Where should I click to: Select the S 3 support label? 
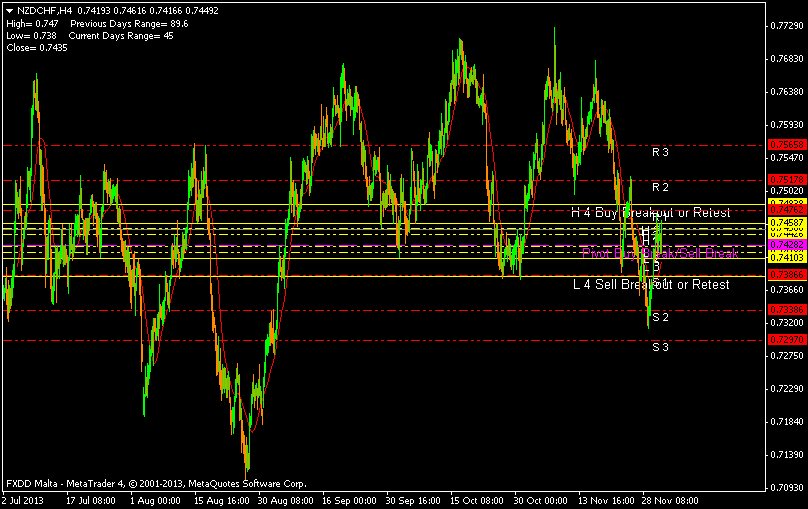click(659, 347)
